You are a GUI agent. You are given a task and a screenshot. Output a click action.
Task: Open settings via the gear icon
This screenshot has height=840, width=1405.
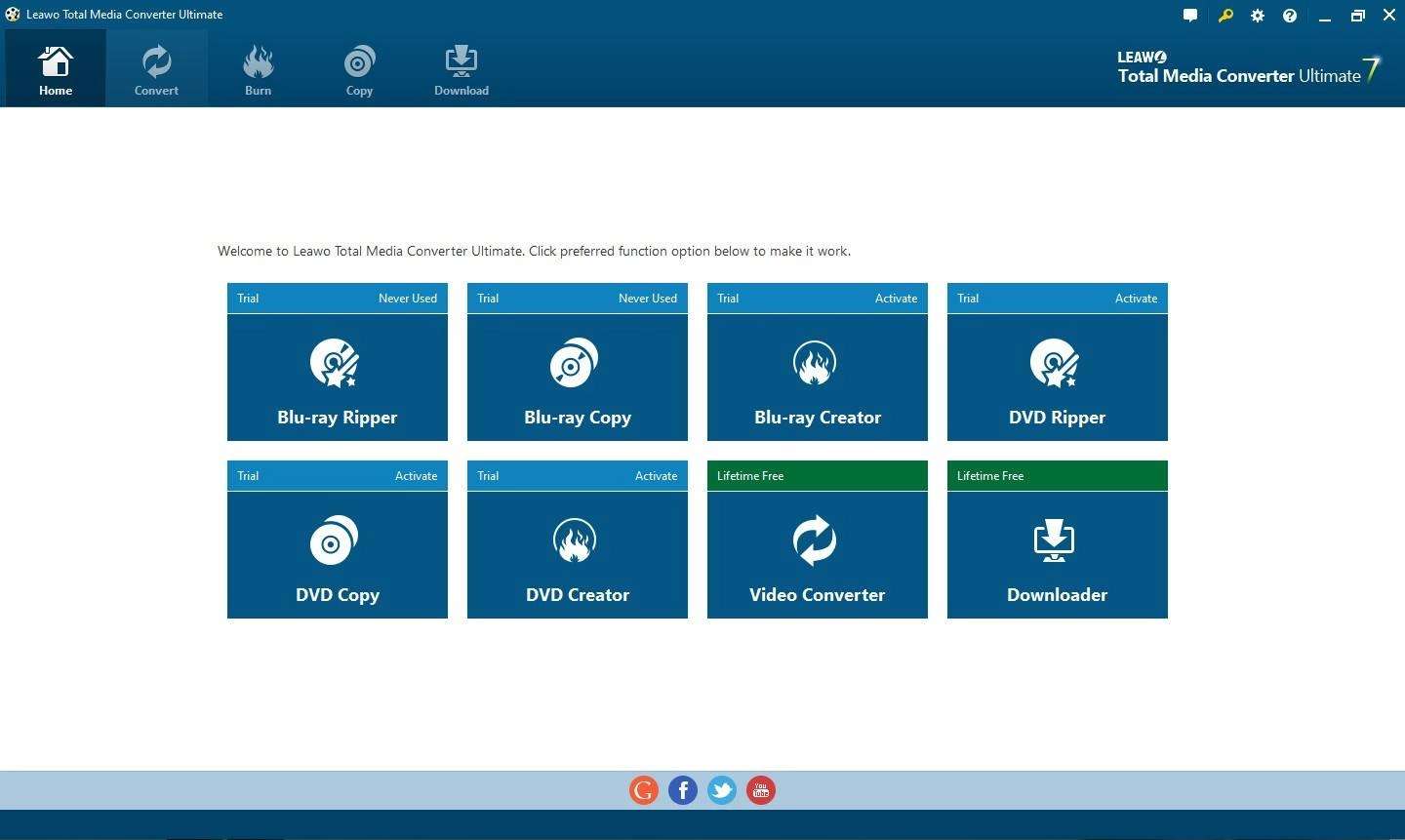[x=1258, y=16]
